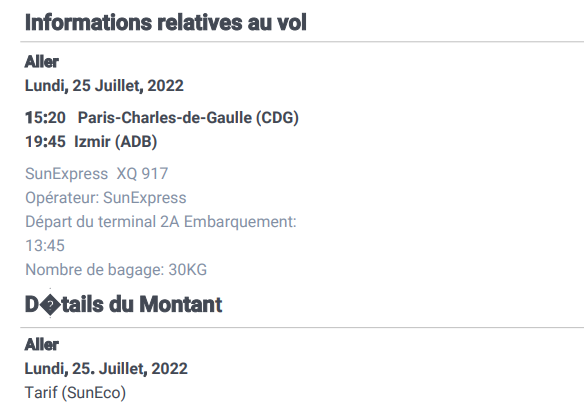Select boarding time 13:45
The width and height of the screenshot is (584, 415).
[x=45, y=246]
